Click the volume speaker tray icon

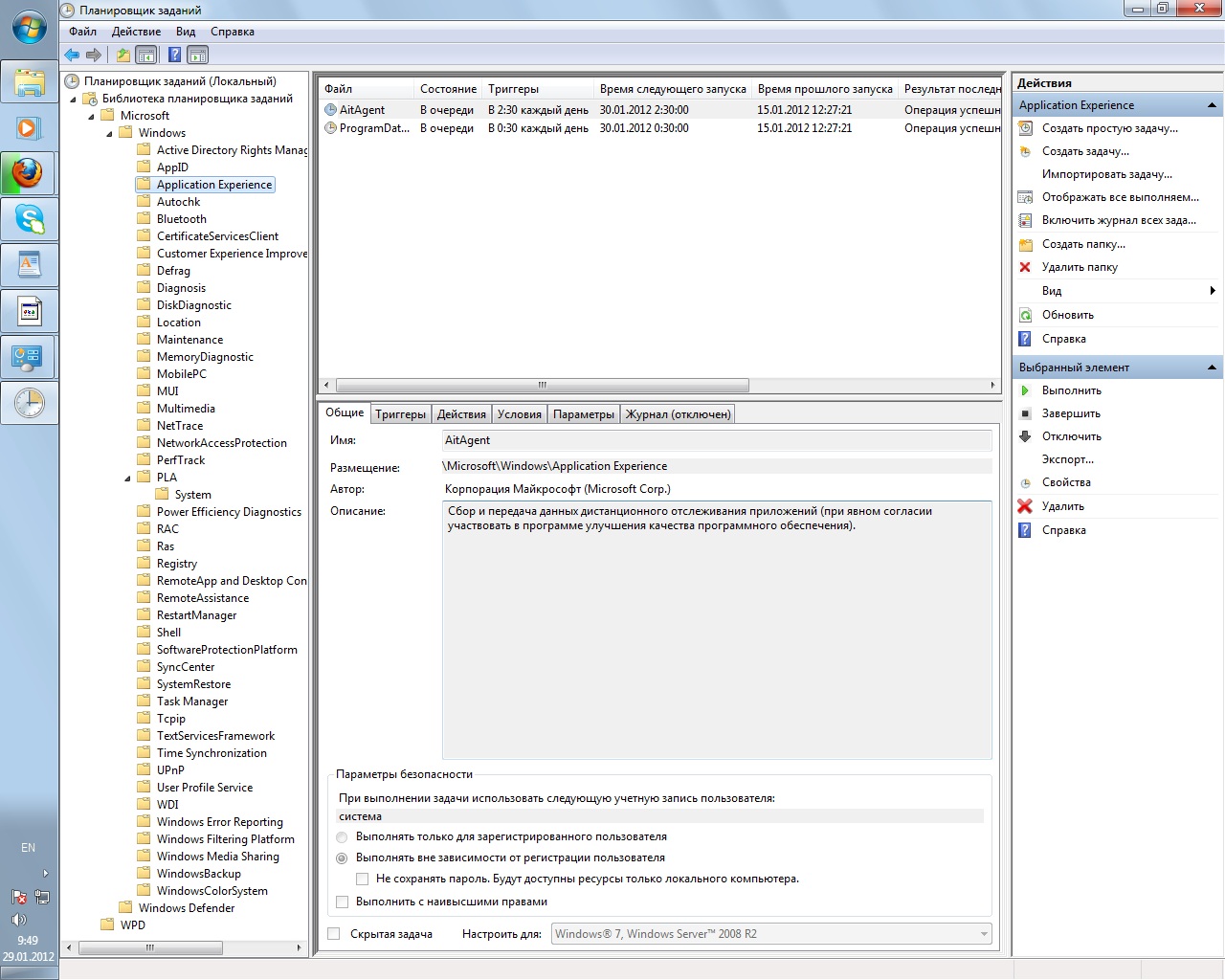pyautogui.click(x=18, y=920)
